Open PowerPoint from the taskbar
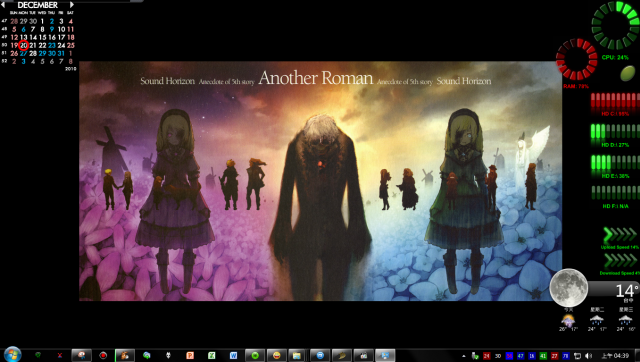Viewport: 640px width, 362px height. point(190,355)
